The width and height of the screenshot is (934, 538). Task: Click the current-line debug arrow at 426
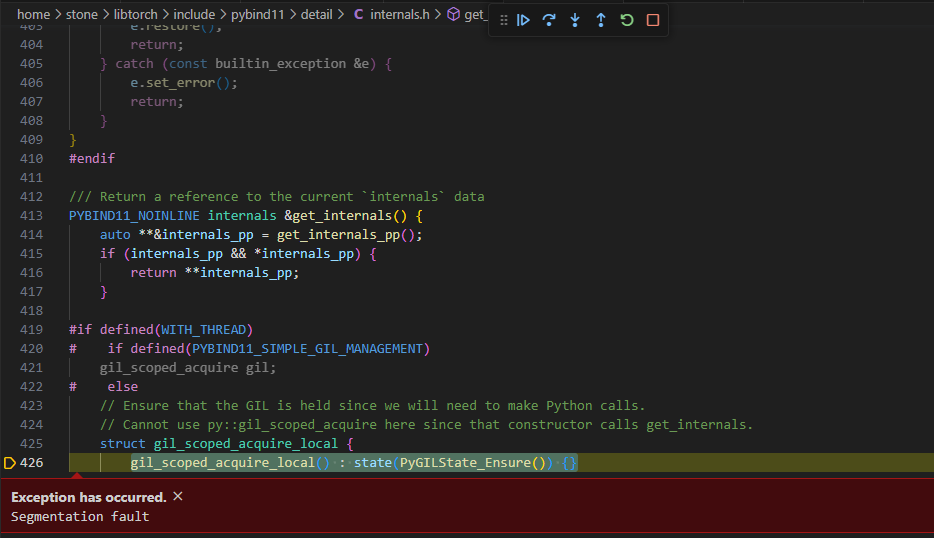tap(10, 463)
